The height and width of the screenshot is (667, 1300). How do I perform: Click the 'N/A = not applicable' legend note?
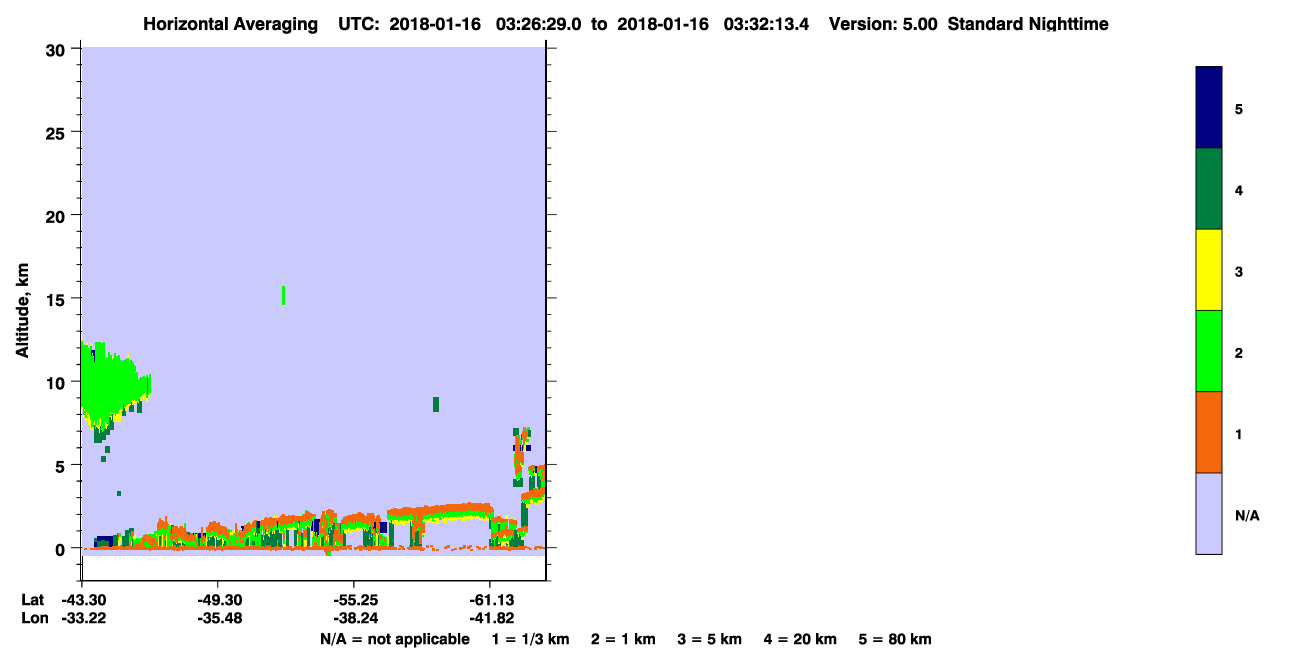tap(394, 639)
